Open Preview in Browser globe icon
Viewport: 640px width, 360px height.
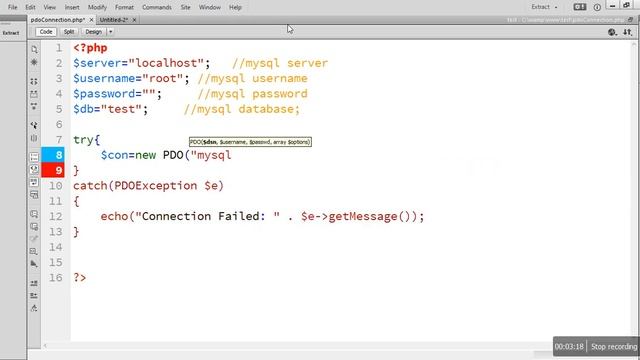pos(612,32)
